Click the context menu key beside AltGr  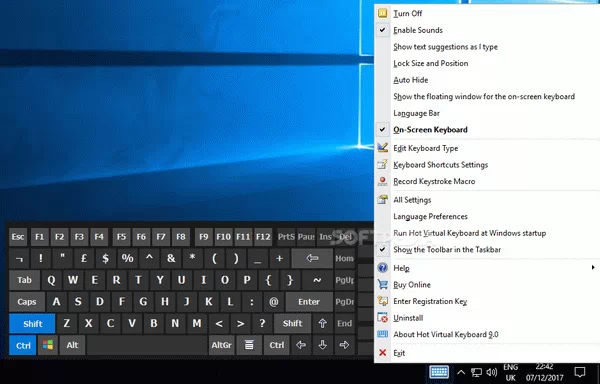tap(249, 345)
